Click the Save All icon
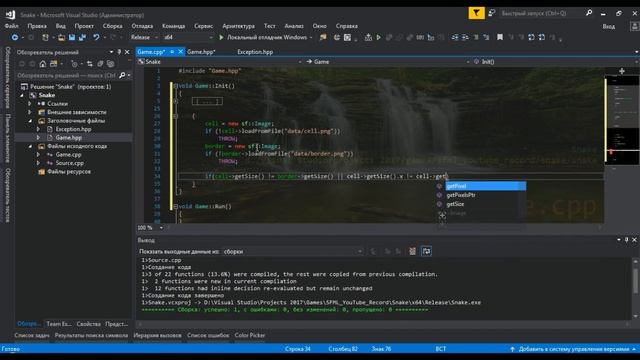Image resolution: width=640 pixels, height=360 pixels. tap(82, 38)
